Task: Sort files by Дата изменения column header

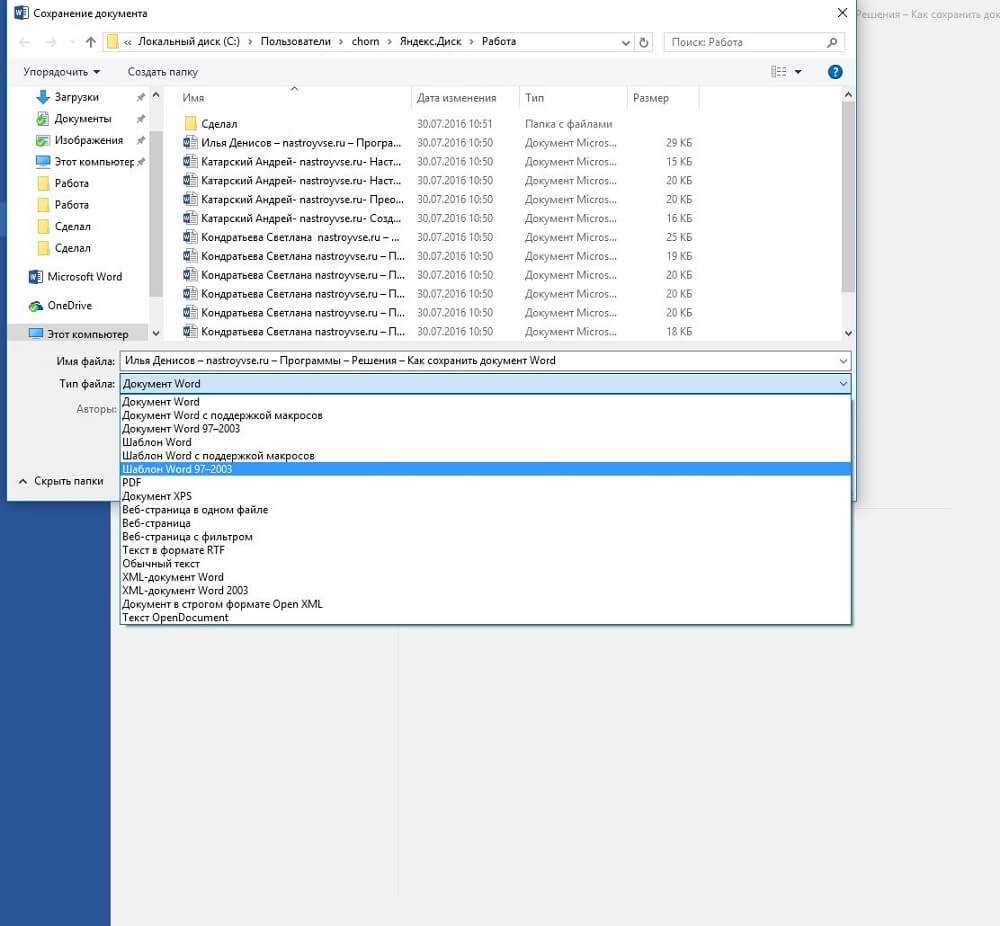Action: pos(456,98)
